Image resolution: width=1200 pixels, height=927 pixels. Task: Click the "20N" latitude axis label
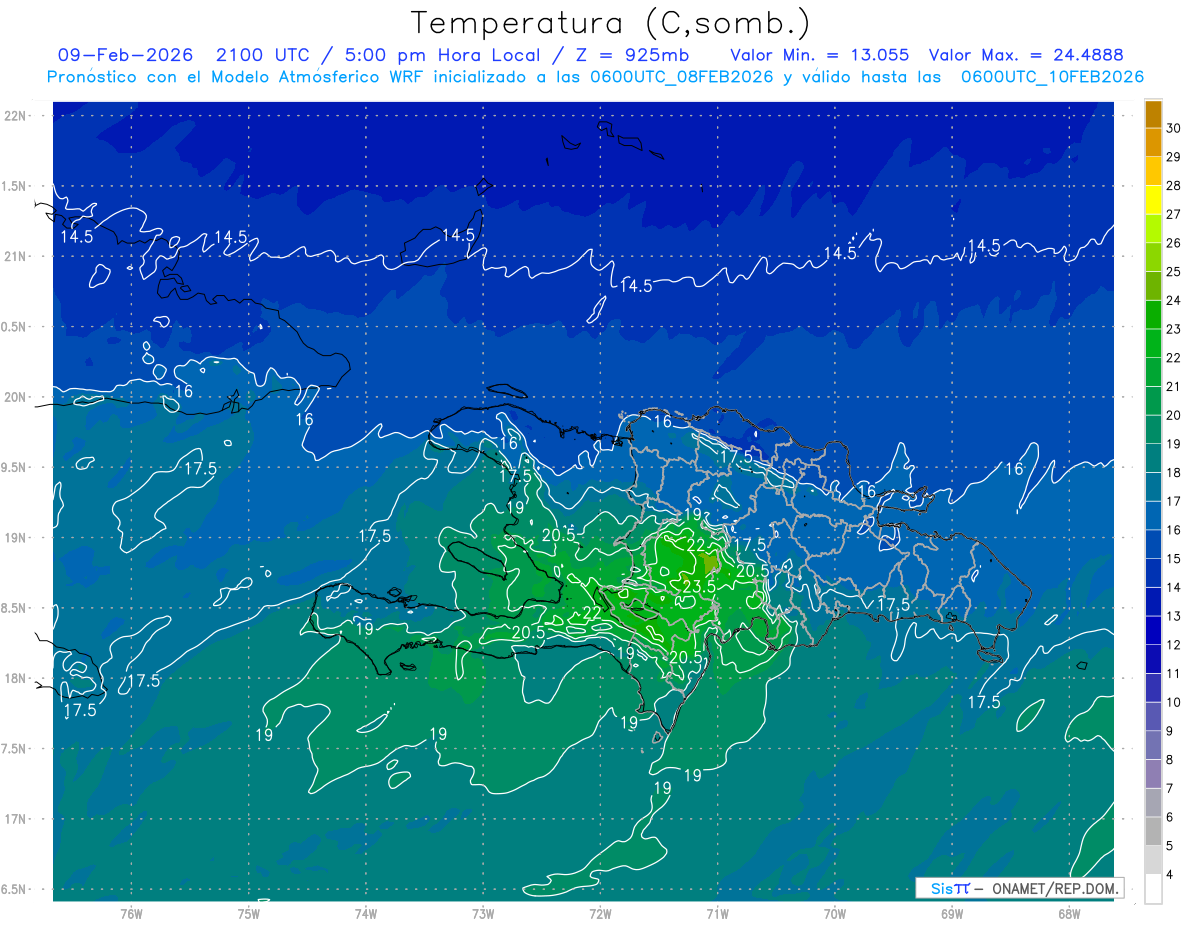tap(14, 398)
